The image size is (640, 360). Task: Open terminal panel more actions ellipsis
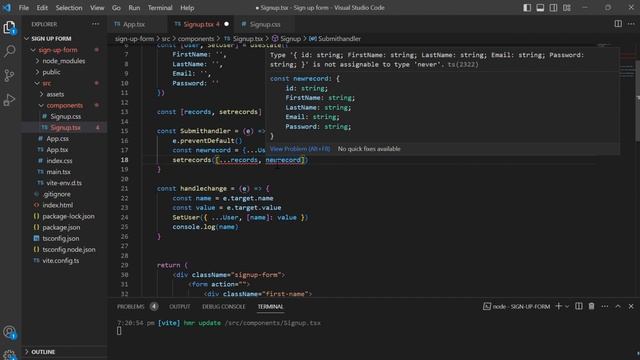604,306
